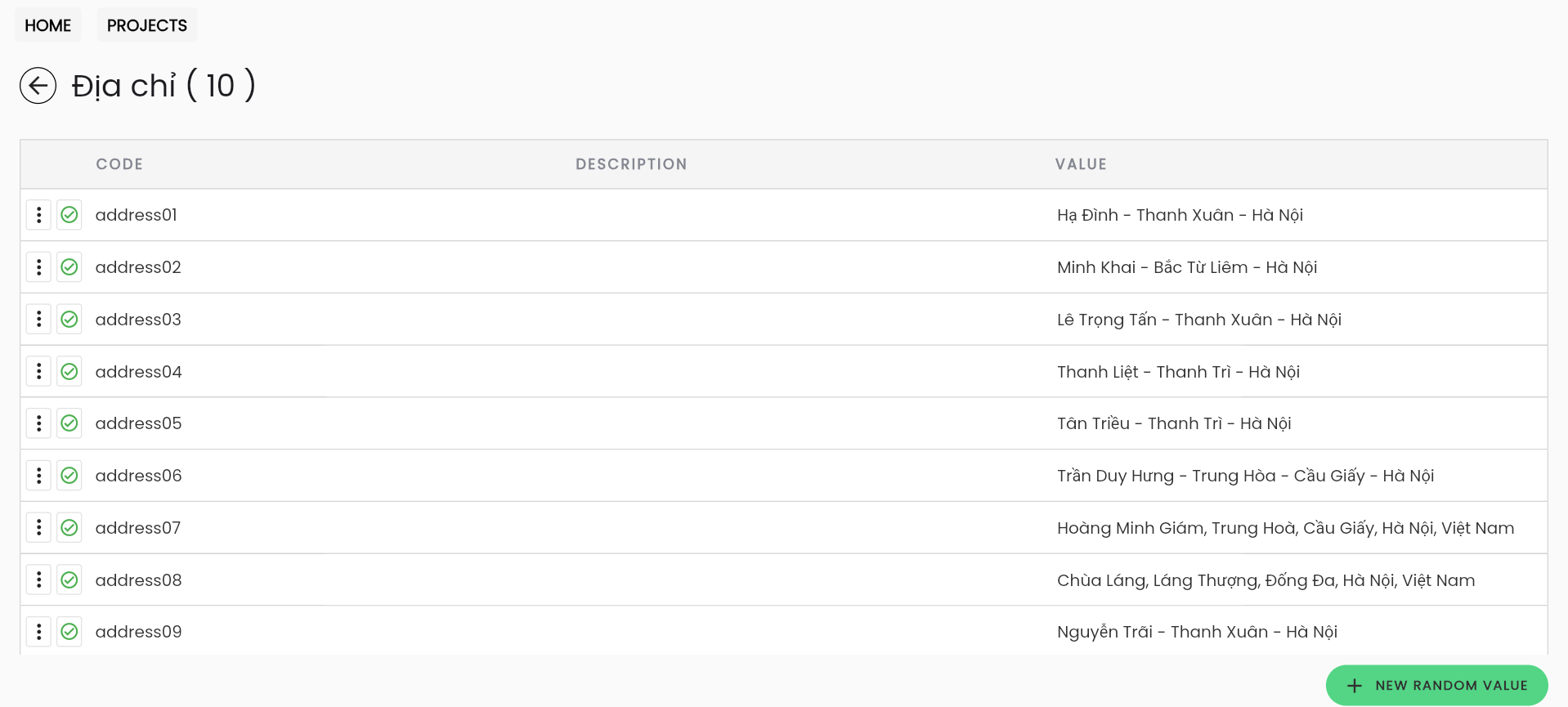Viewport: 1568px width, 707px height.
Task: Click the green check icon for address09
Action: click(69, 632)
